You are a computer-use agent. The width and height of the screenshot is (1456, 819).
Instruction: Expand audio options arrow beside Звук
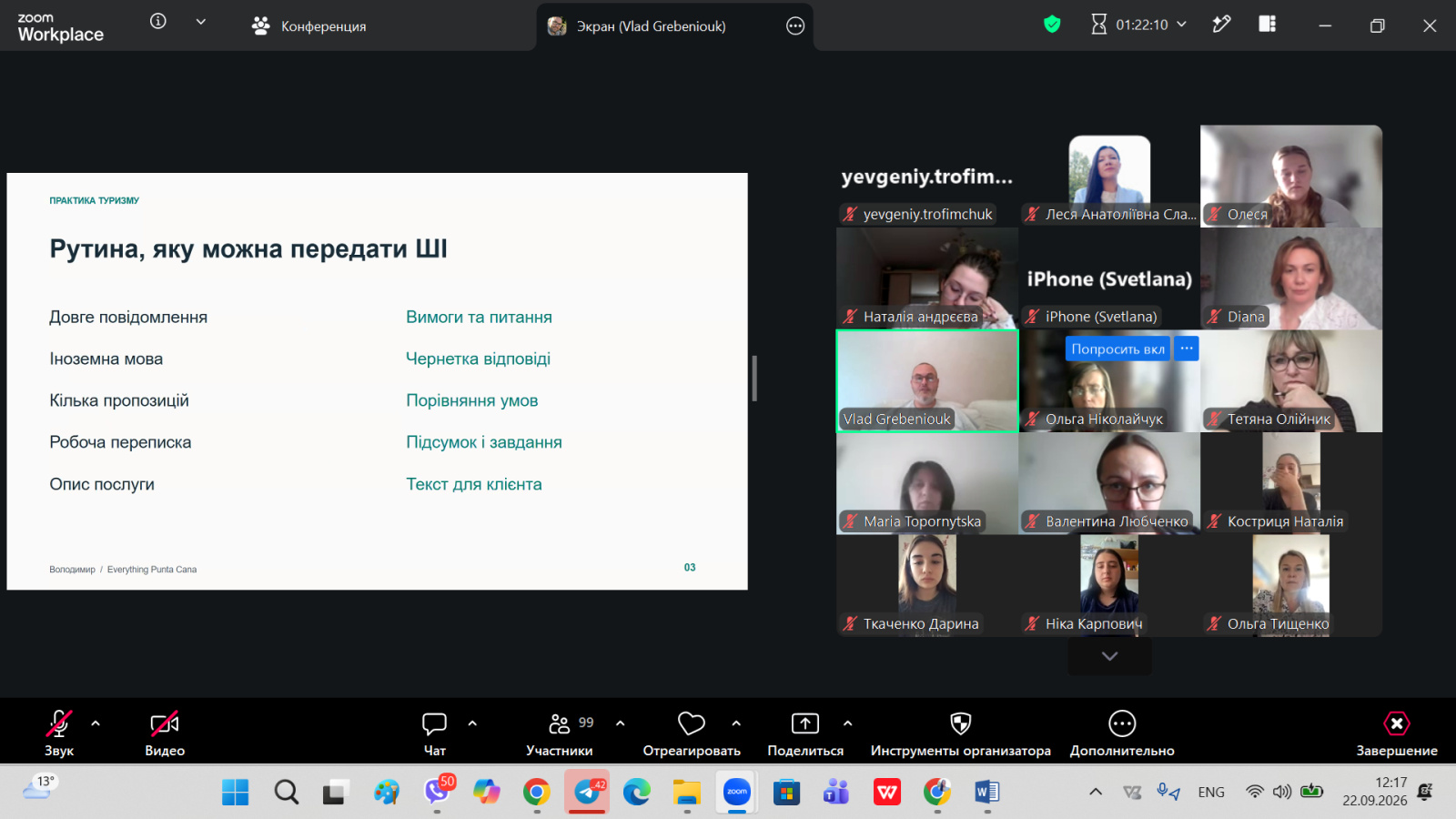96,723
